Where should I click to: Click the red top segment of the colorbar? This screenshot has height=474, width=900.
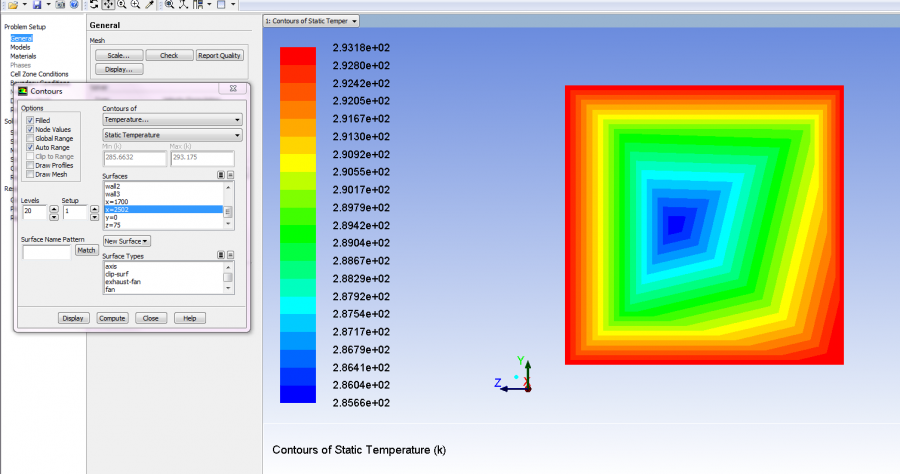(298, 56)
